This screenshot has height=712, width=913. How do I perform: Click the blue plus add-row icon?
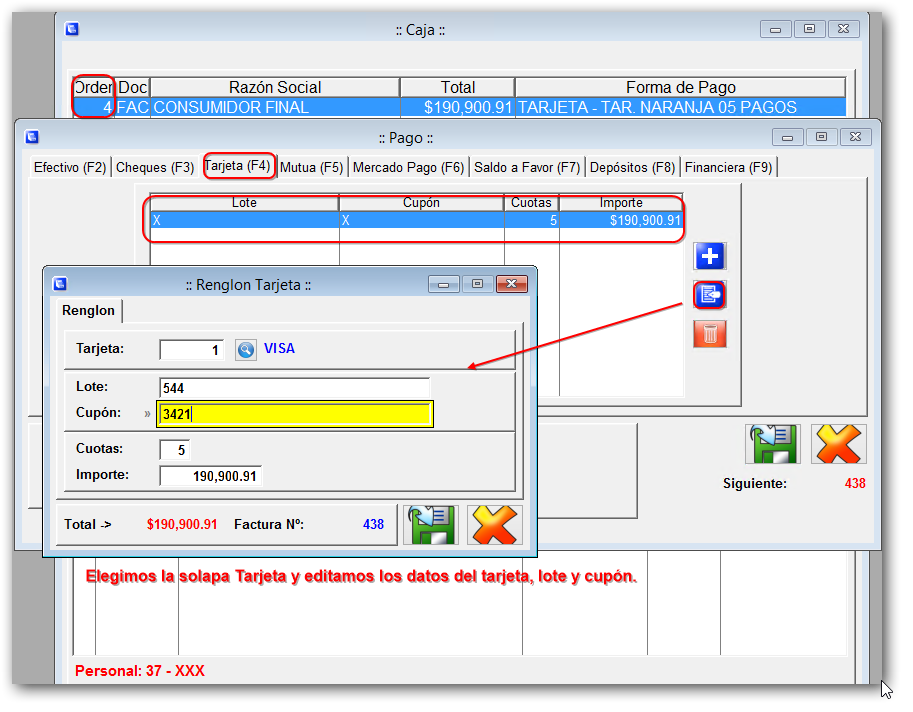click(x=710, y=257)
